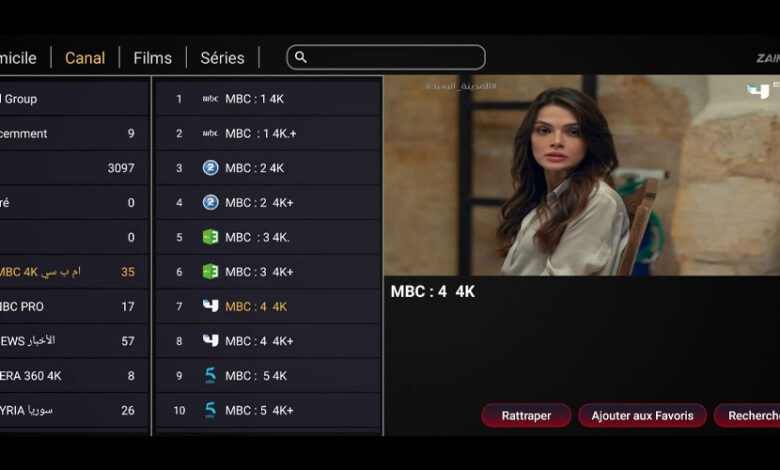Select channel 6 MBC 3 4K+
Screen dimensions: 780x470
pos(269,272)
